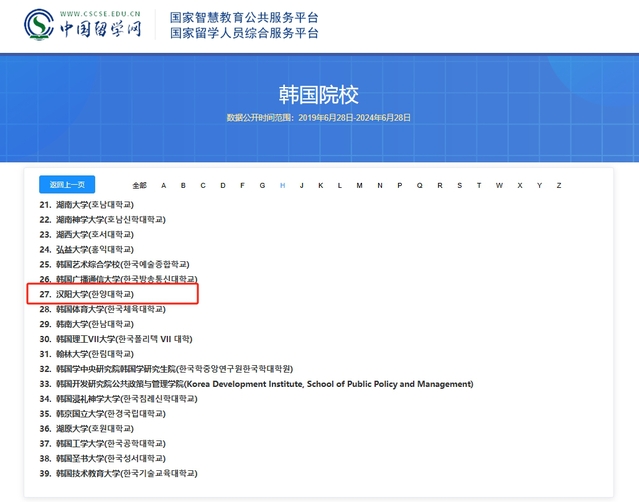Click the 数据公开时间范围 date text
639x502 pixels.
tap(319, 118)
